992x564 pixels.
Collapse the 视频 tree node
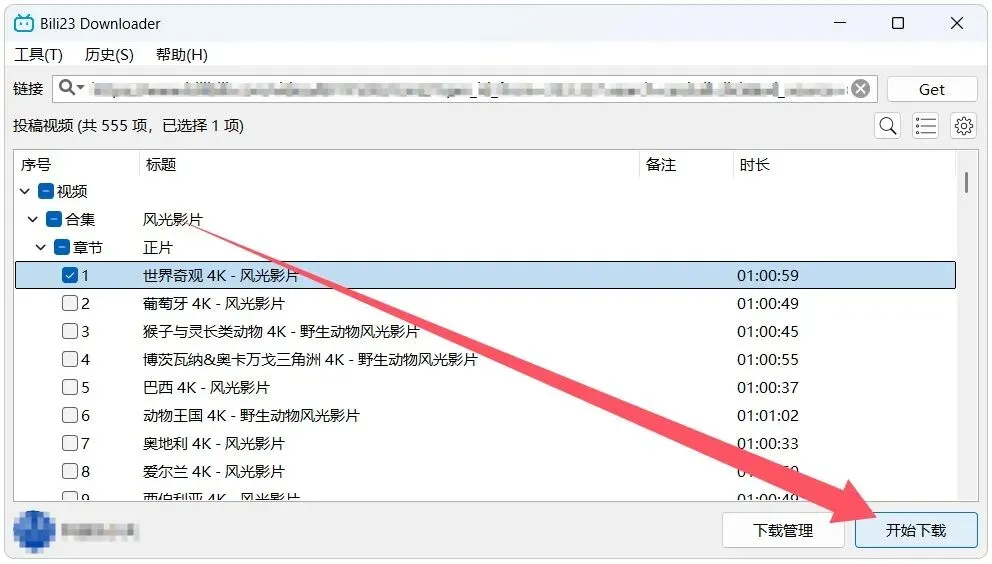(x=25, y=191)
